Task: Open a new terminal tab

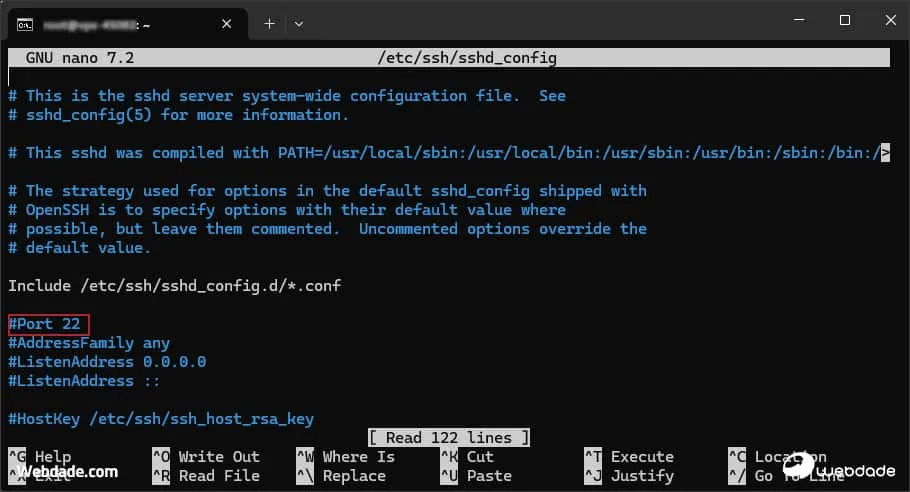Action: point(269,22)
